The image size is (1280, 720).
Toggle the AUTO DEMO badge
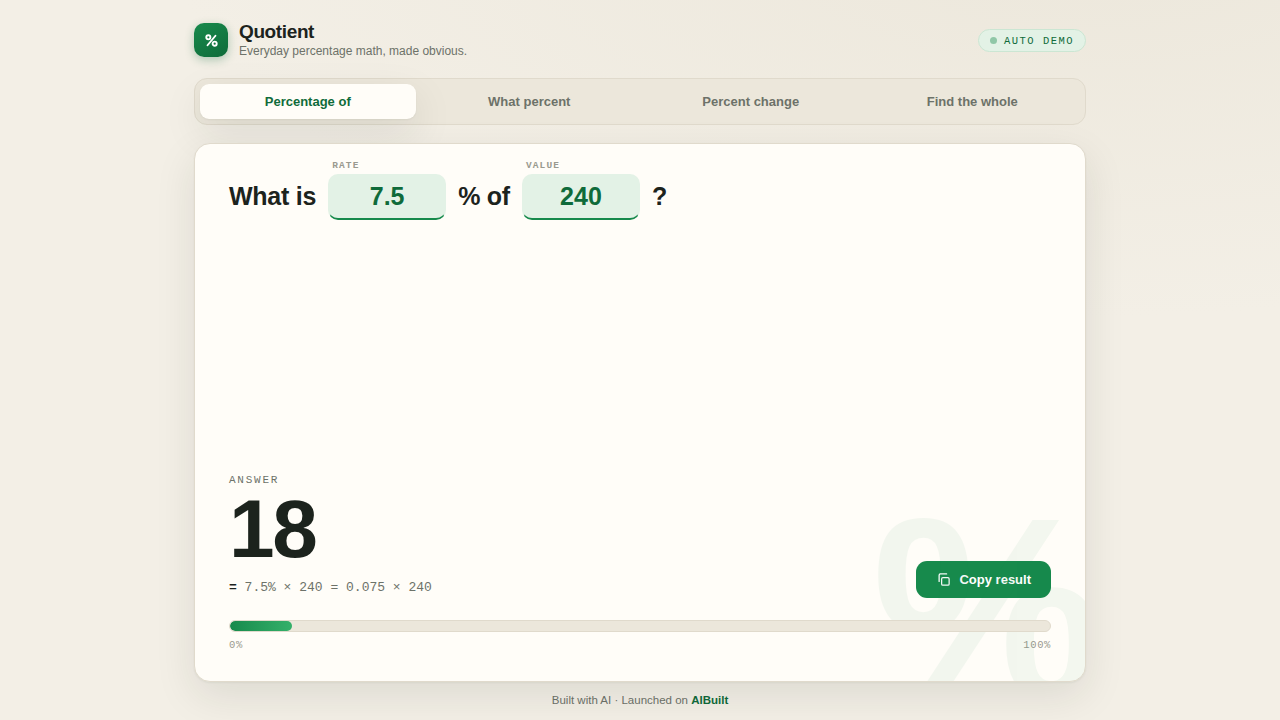(1031, 41)
